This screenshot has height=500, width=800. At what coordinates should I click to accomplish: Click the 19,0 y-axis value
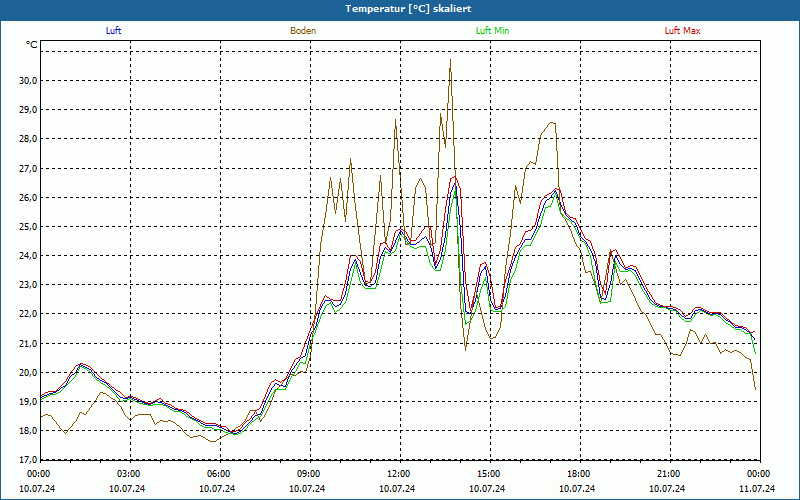[x=28, y=402]
